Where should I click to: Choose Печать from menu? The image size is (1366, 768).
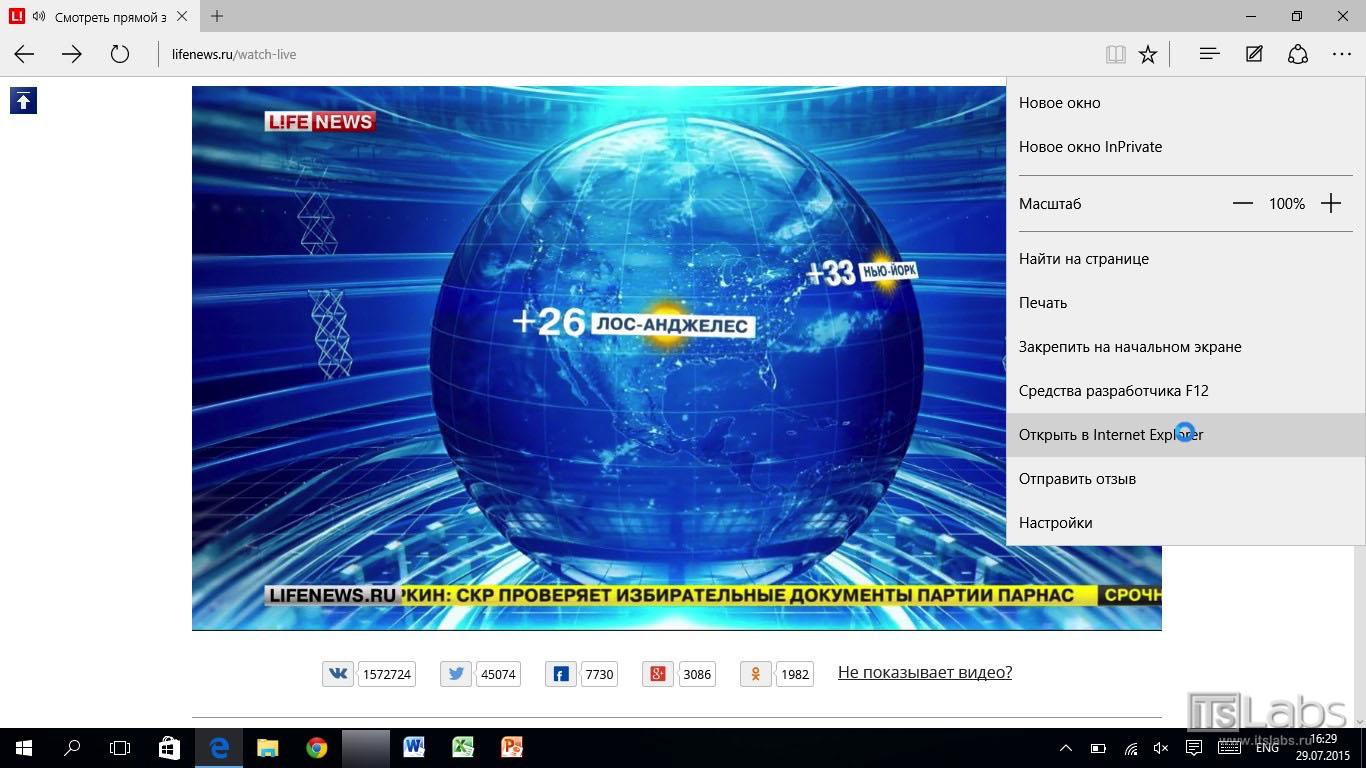tap(1185, 303)
